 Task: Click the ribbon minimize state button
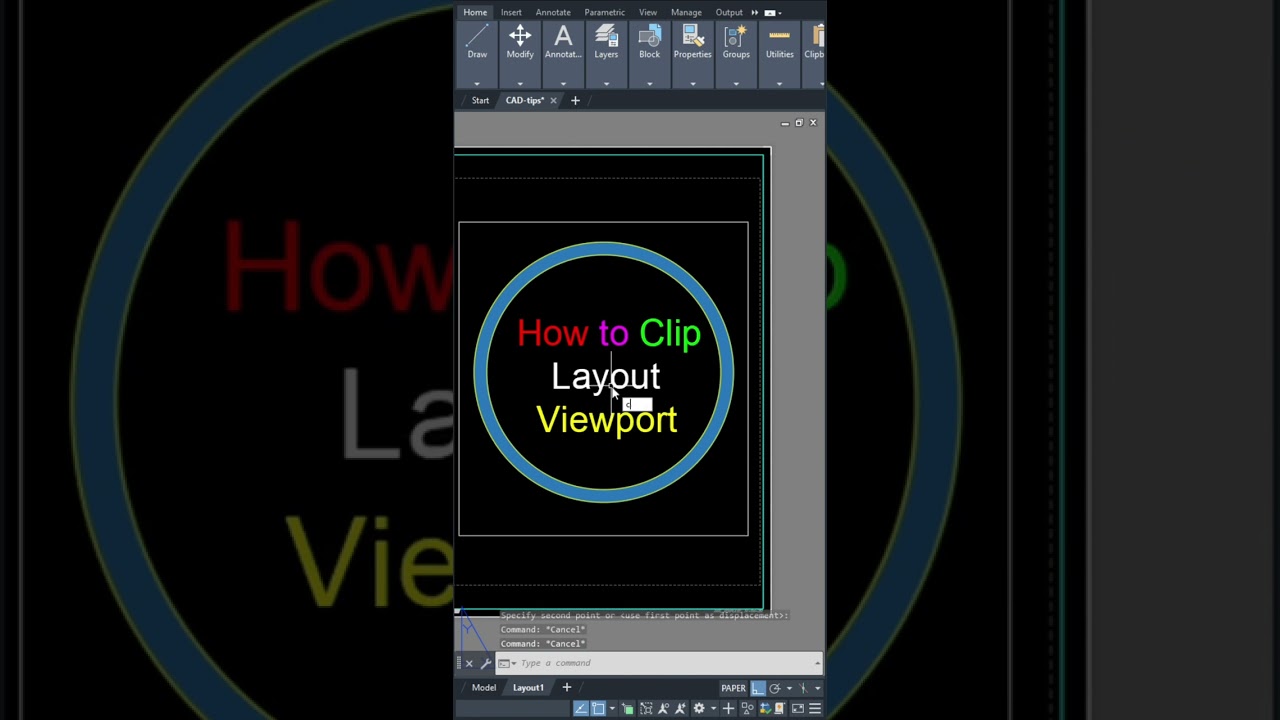[770, 12]
